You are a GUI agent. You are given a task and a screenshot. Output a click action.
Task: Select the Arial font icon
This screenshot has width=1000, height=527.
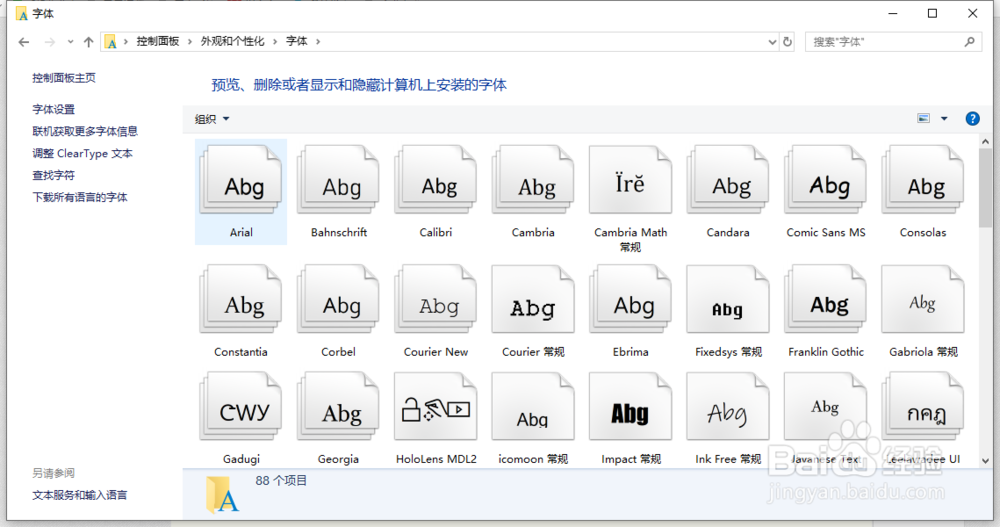[240, 180]
